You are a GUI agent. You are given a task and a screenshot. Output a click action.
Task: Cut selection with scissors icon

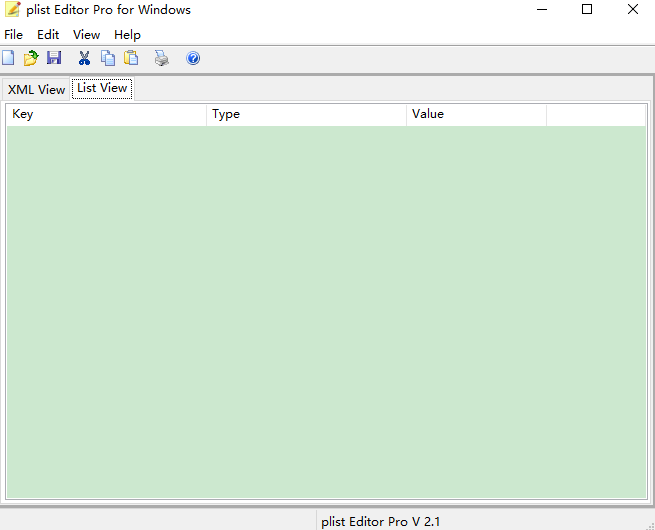pyautogui.click(x=84, y=58)
